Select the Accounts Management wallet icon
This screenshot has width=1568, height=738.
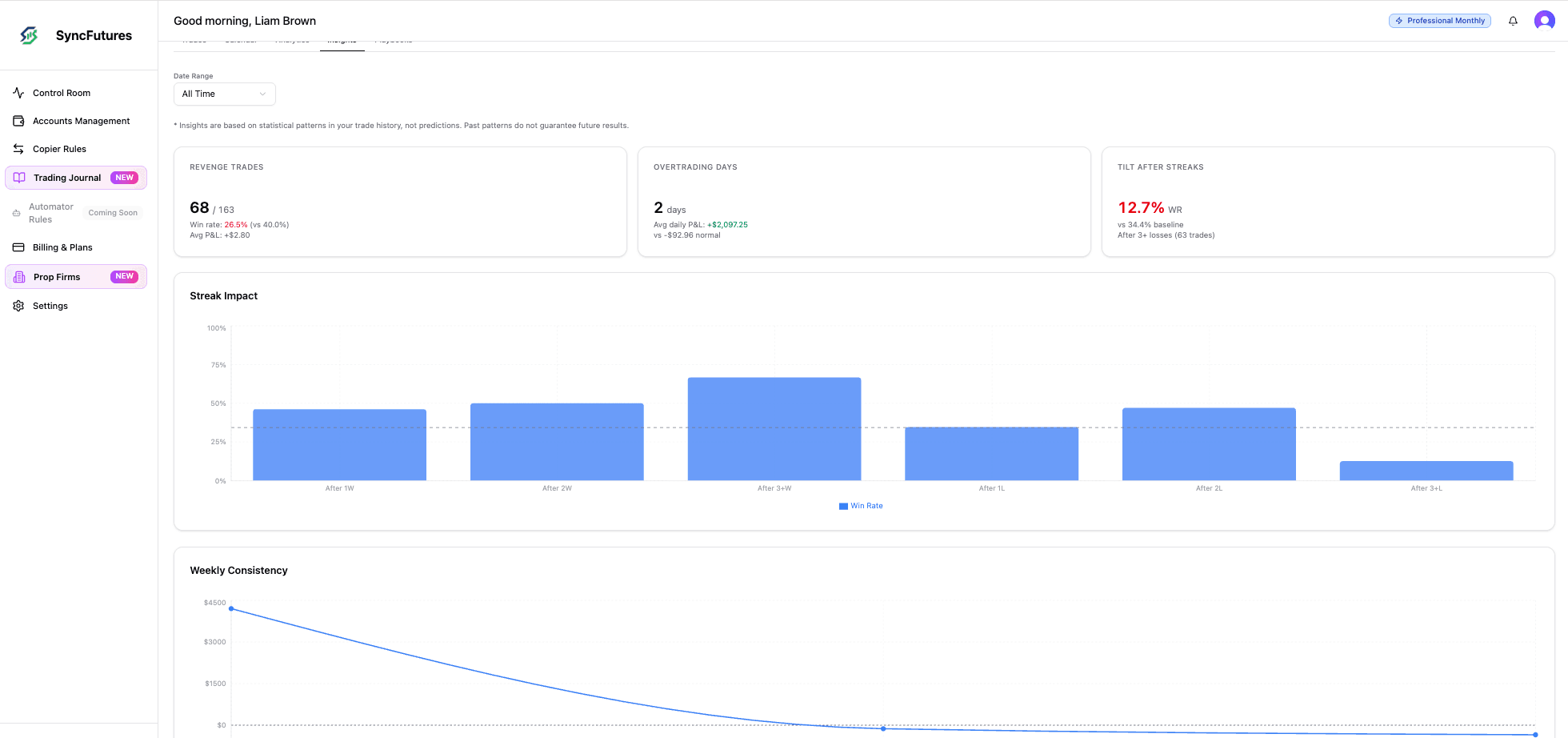click(18, 120)
